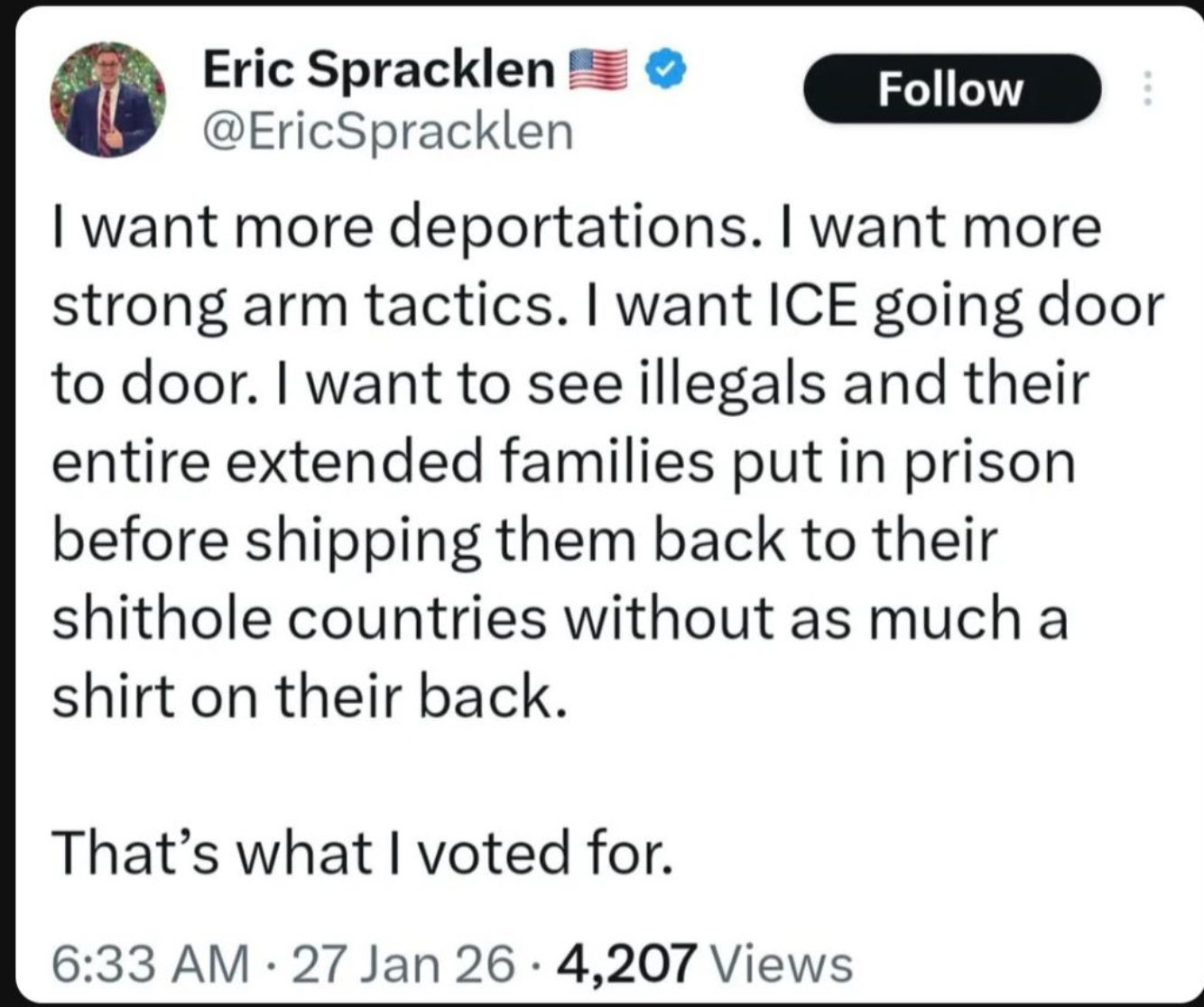Viewport: 1204px width, 1007px height.
Task: Click the line starting "before shipping them"
Action: [x=525, y=540]
